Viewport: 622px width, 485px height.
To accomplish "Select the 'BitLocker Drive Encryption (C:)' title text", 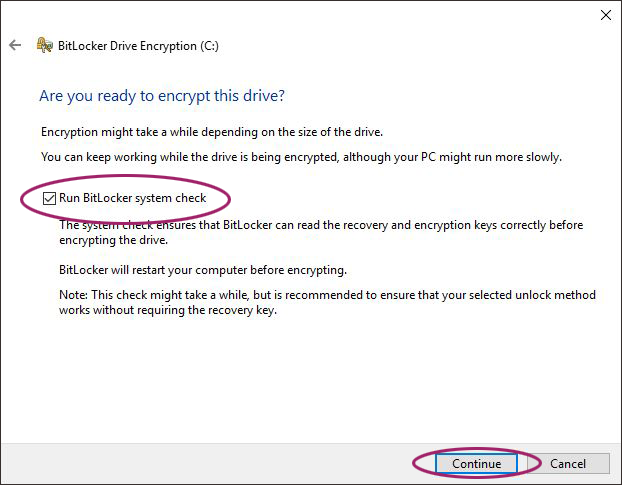I will 138,46.
